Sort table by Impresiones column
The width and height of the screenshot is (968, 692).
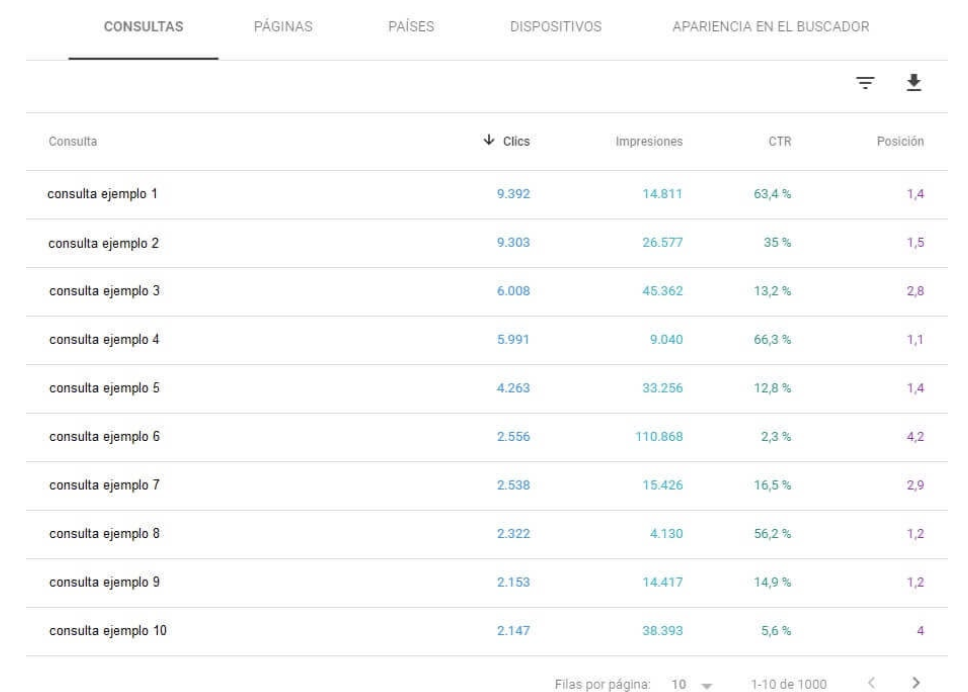click(x=648, y=143)
